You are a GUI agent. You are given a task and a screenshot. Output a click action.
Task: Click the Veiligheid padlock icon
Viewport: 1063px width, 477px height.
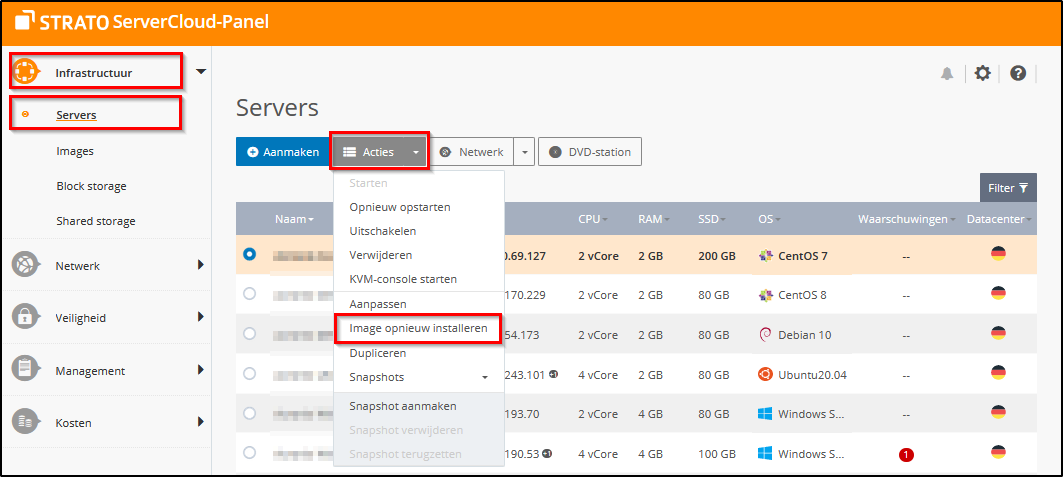[x=25, y=317]
